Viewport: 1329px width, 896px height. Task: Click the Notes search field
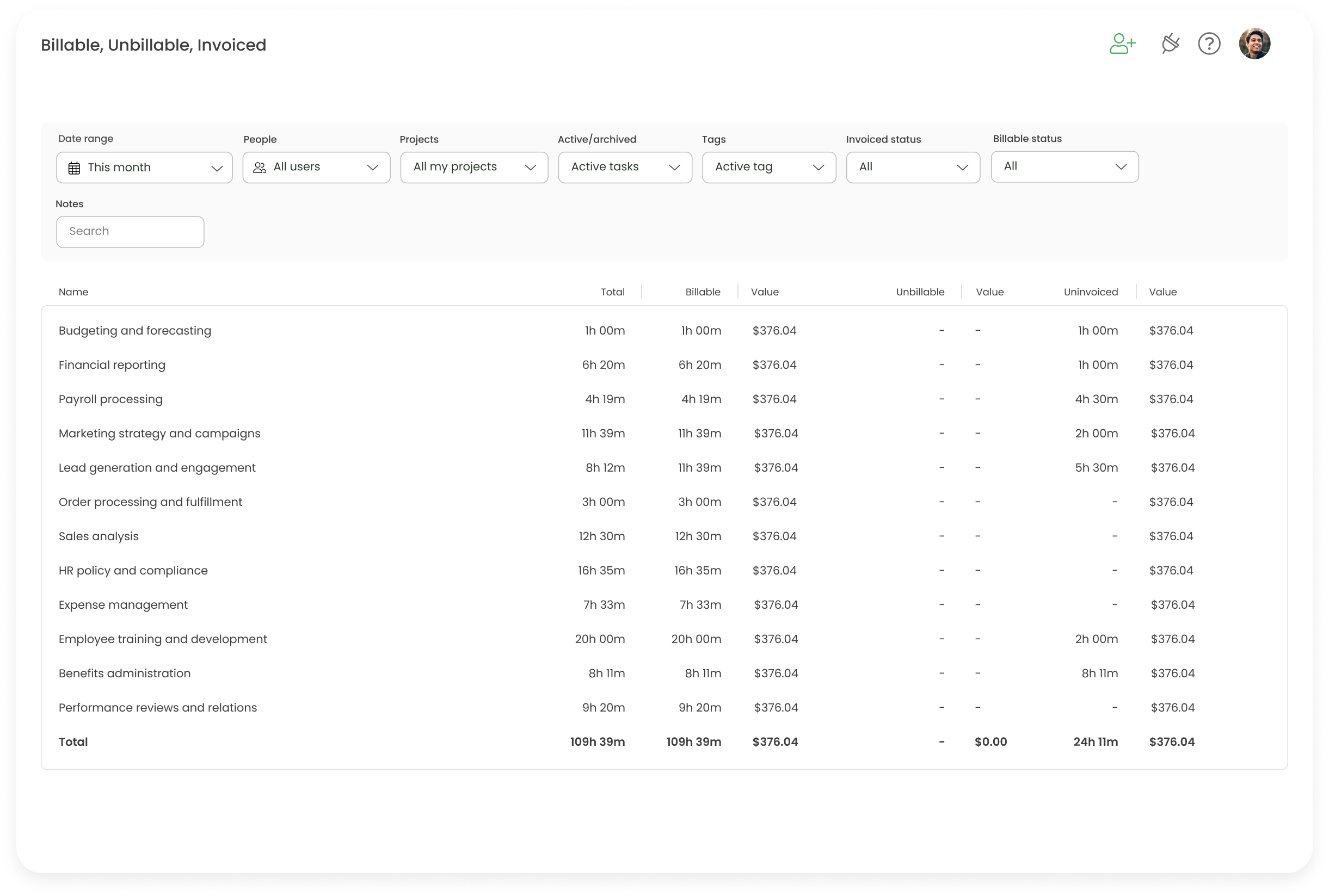tap(130, 231)
